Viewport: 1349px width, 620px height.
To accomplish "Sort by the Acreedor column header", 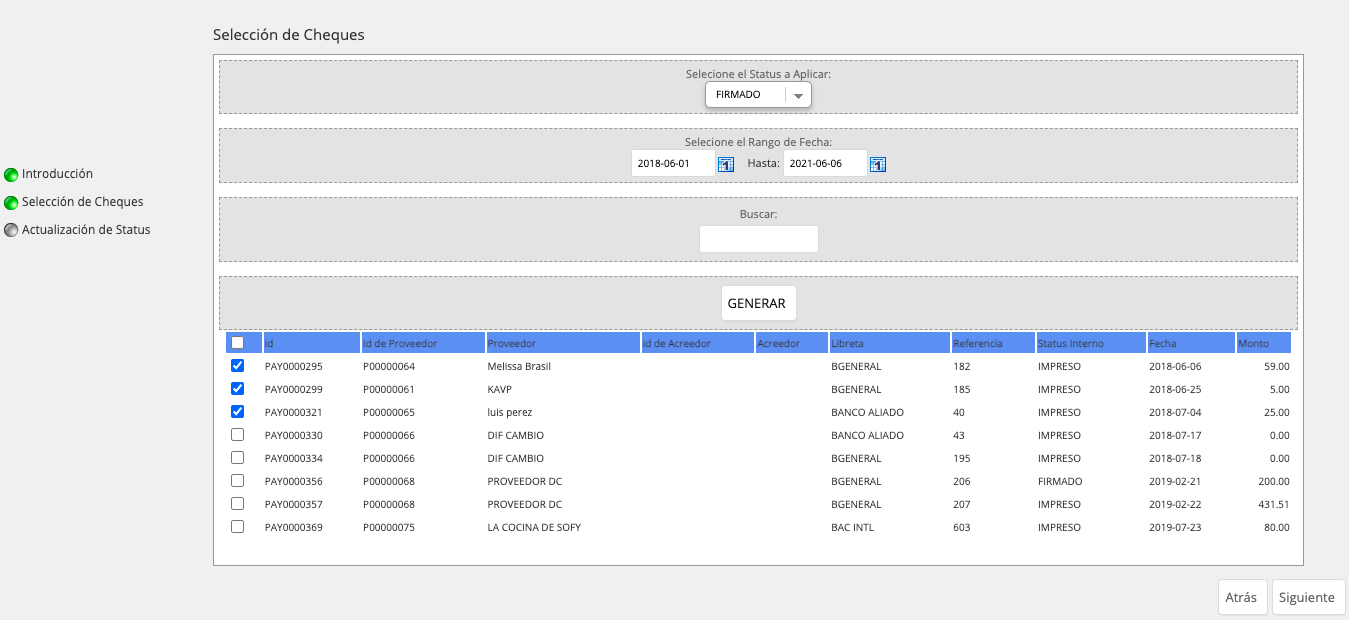I will (x=792, y=343).
